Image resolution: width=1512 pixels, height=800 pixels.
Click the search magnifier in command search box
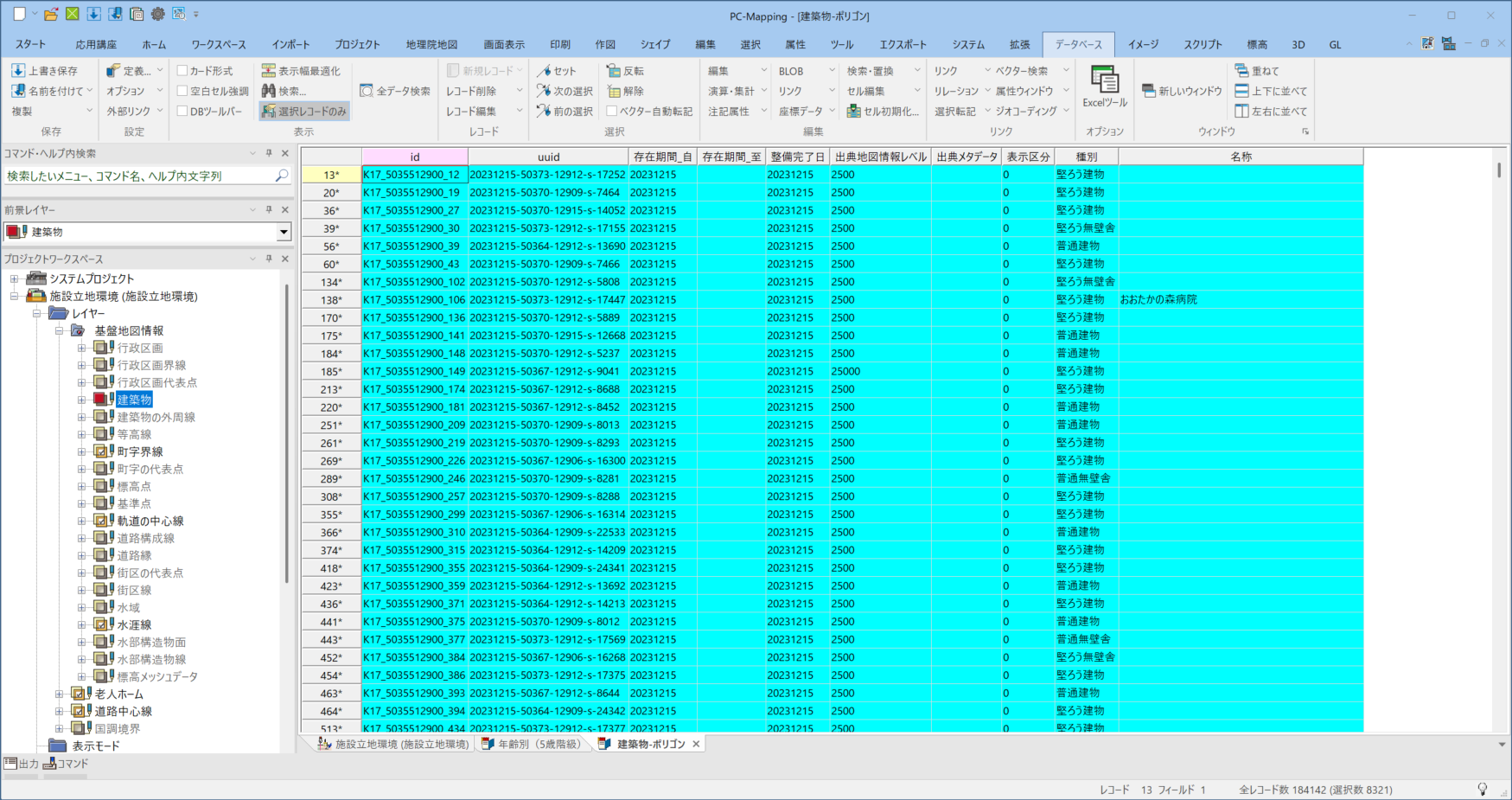point(281,176)
